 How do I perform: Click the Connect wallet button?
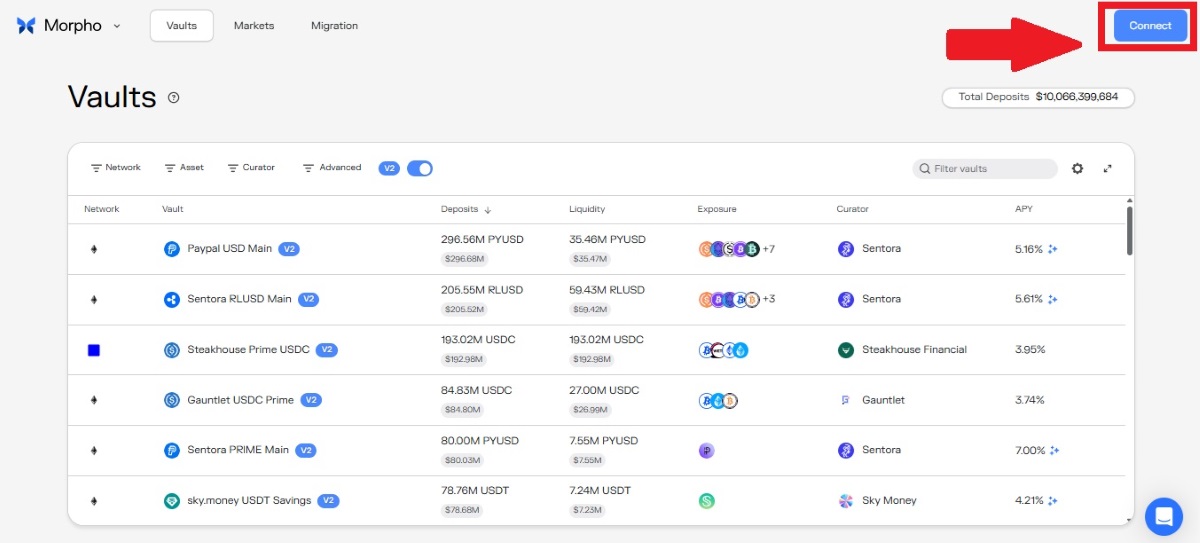(1150, 26)
